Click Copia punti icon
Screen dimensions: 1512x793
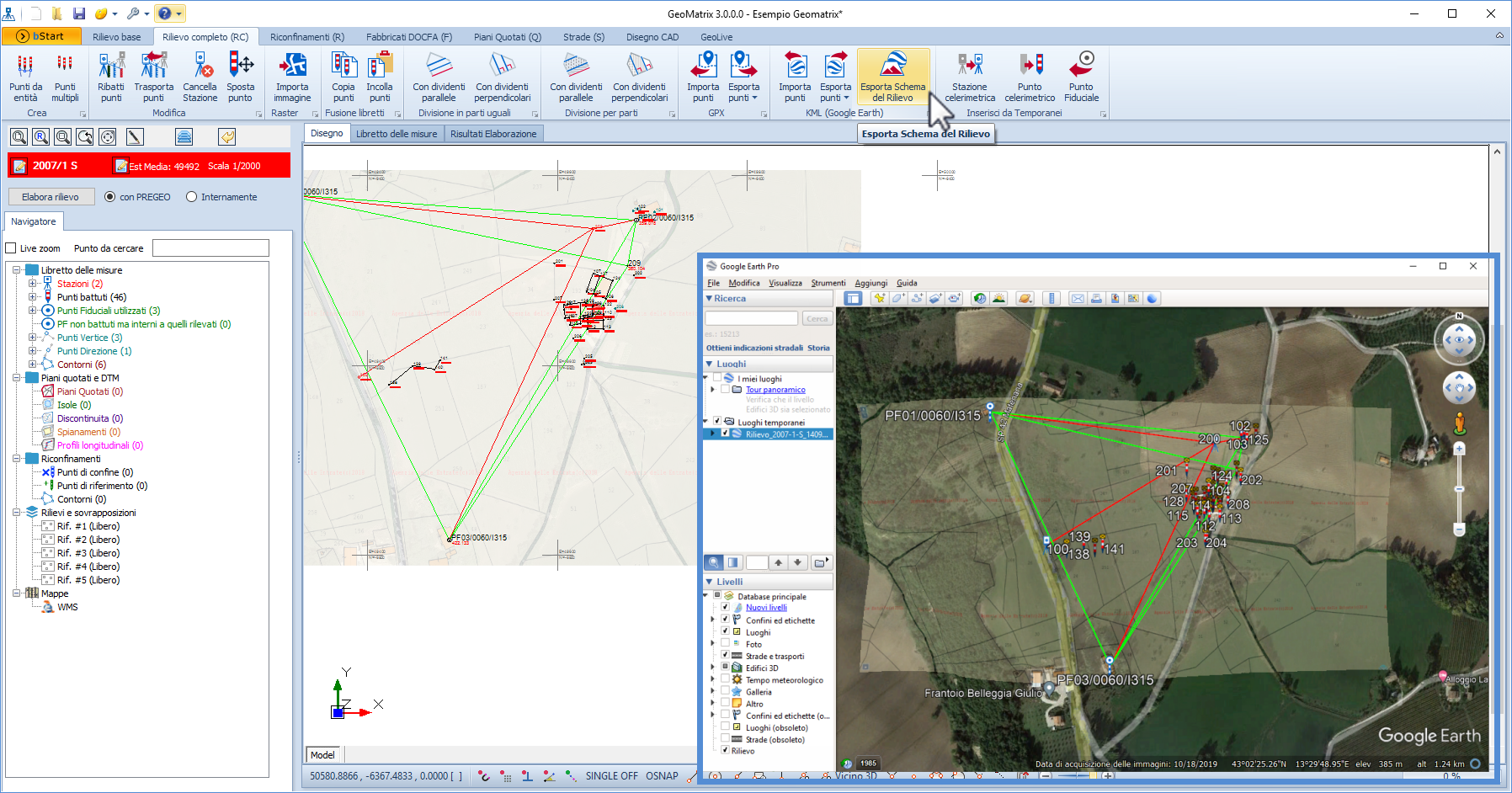point(343,77)
